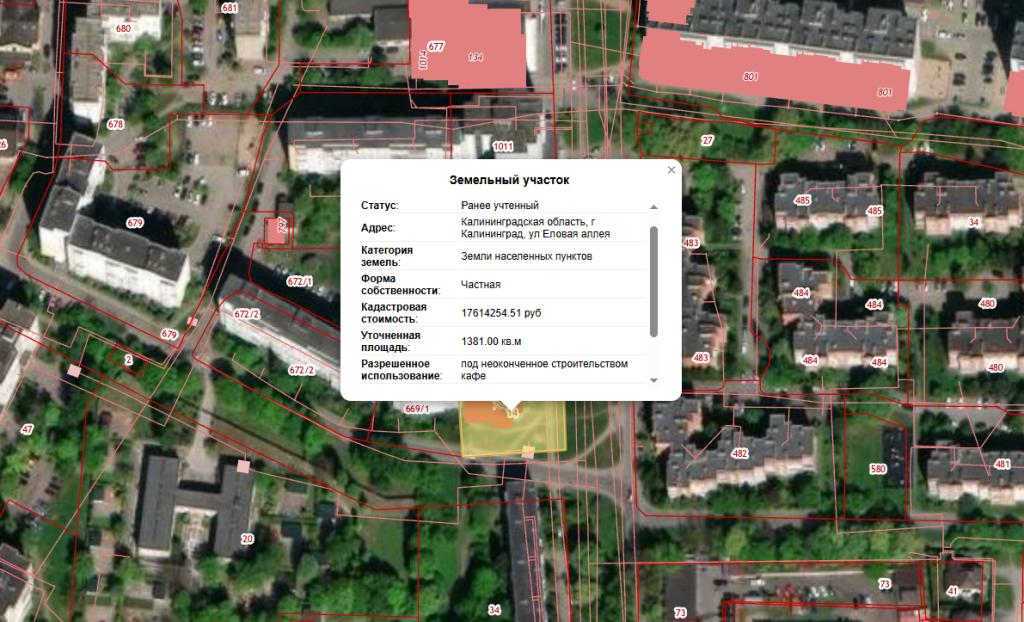The width and height of the screenshot is (1024, 622).
Task: Select building label 20 on the map
Action: (247, 539)
